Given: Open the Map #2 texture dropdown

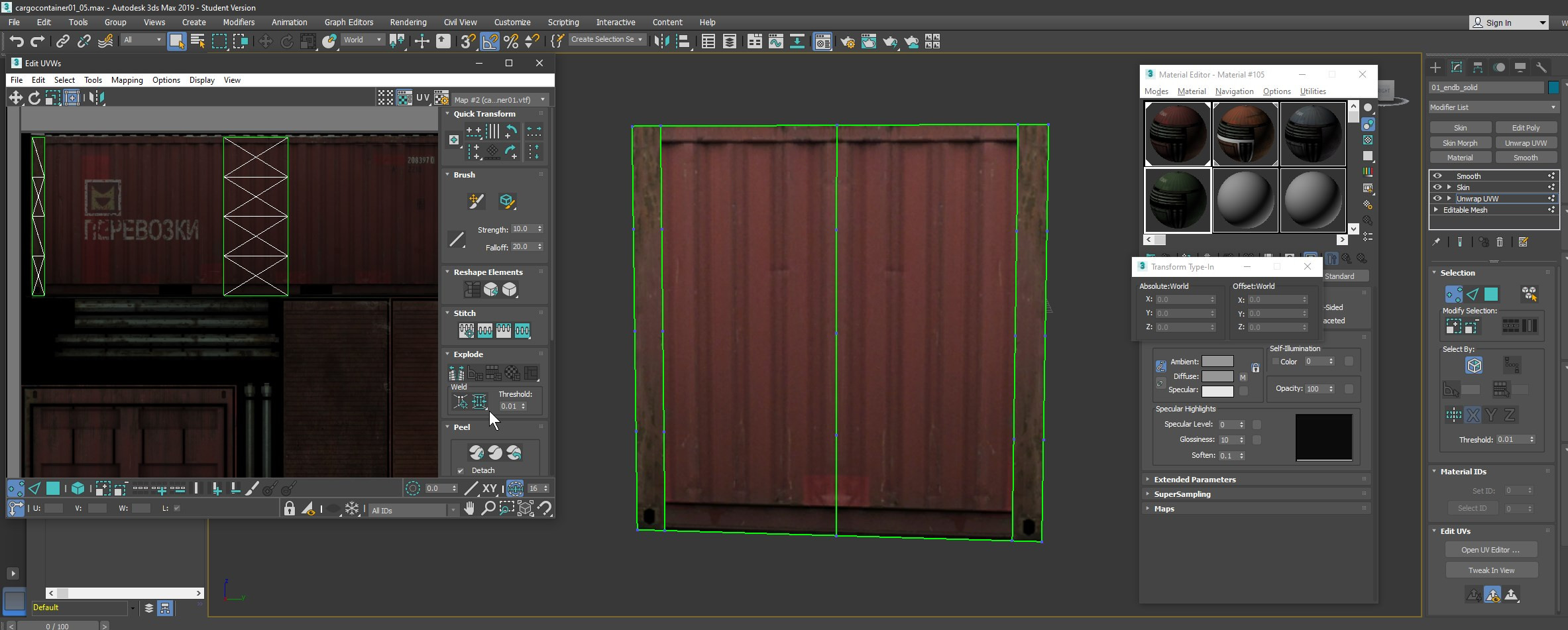Looking at the screenshot, I should 543,99.
